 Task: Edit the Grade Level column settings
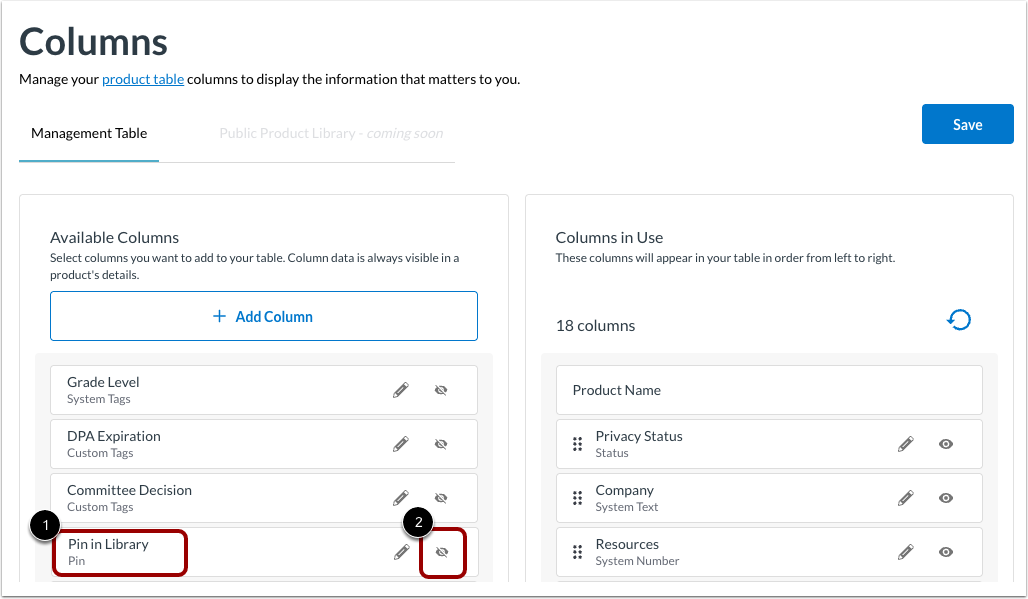400,389
